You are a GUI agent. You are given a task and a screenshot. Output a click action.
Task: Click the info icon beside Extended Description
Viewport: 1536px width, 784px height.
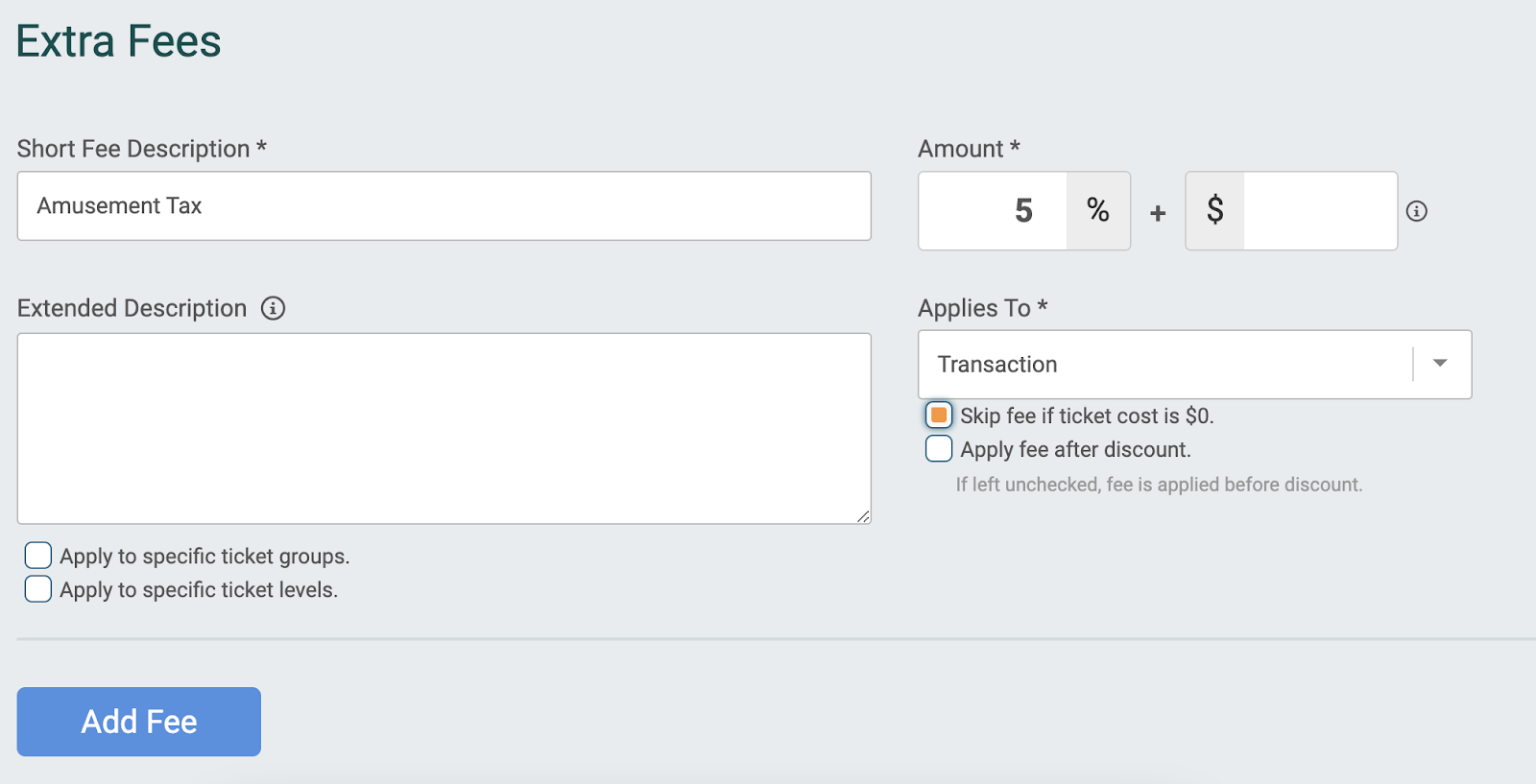[x=274, y=308]
